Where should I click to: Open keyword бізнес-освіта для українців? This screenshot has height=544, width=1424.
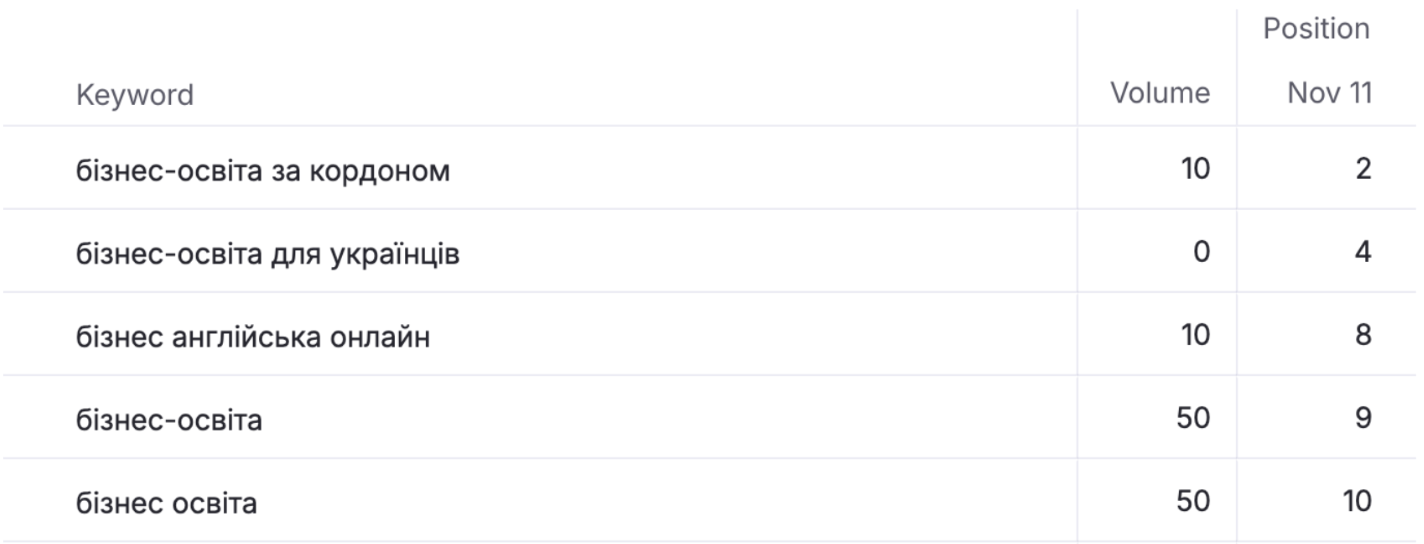[268, 254]
